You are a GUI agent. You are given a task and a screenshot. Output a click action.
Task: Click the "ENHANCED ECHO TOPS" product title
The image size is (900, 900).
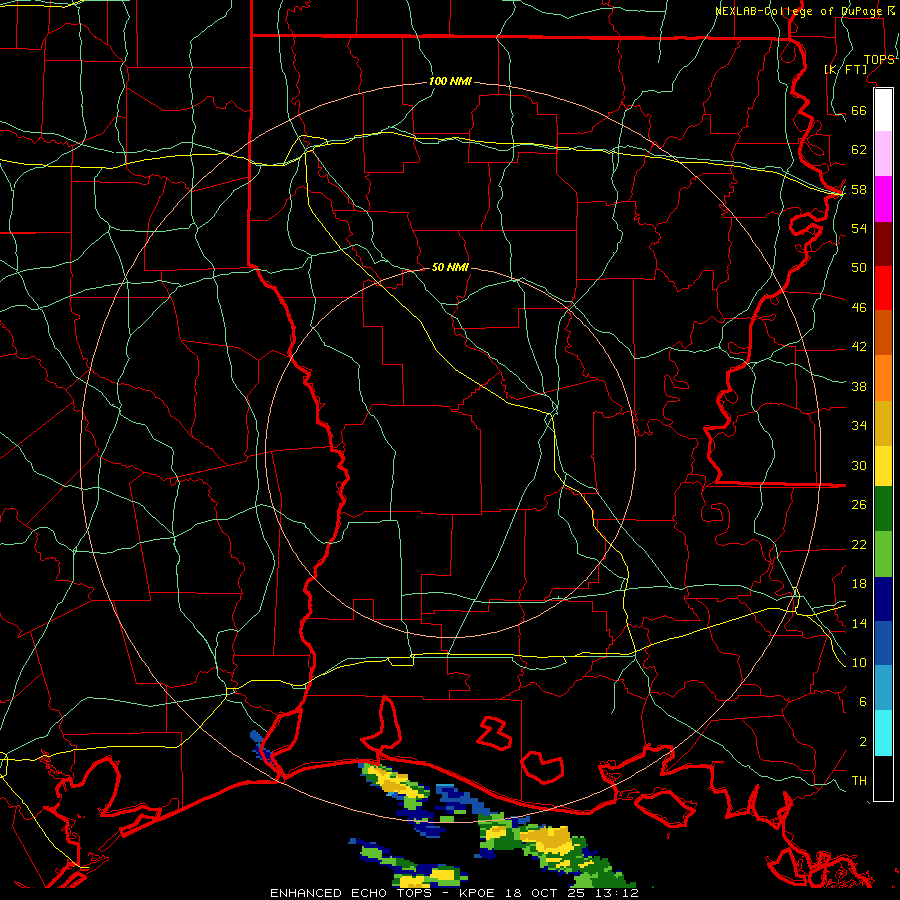[x=351, y=893]
